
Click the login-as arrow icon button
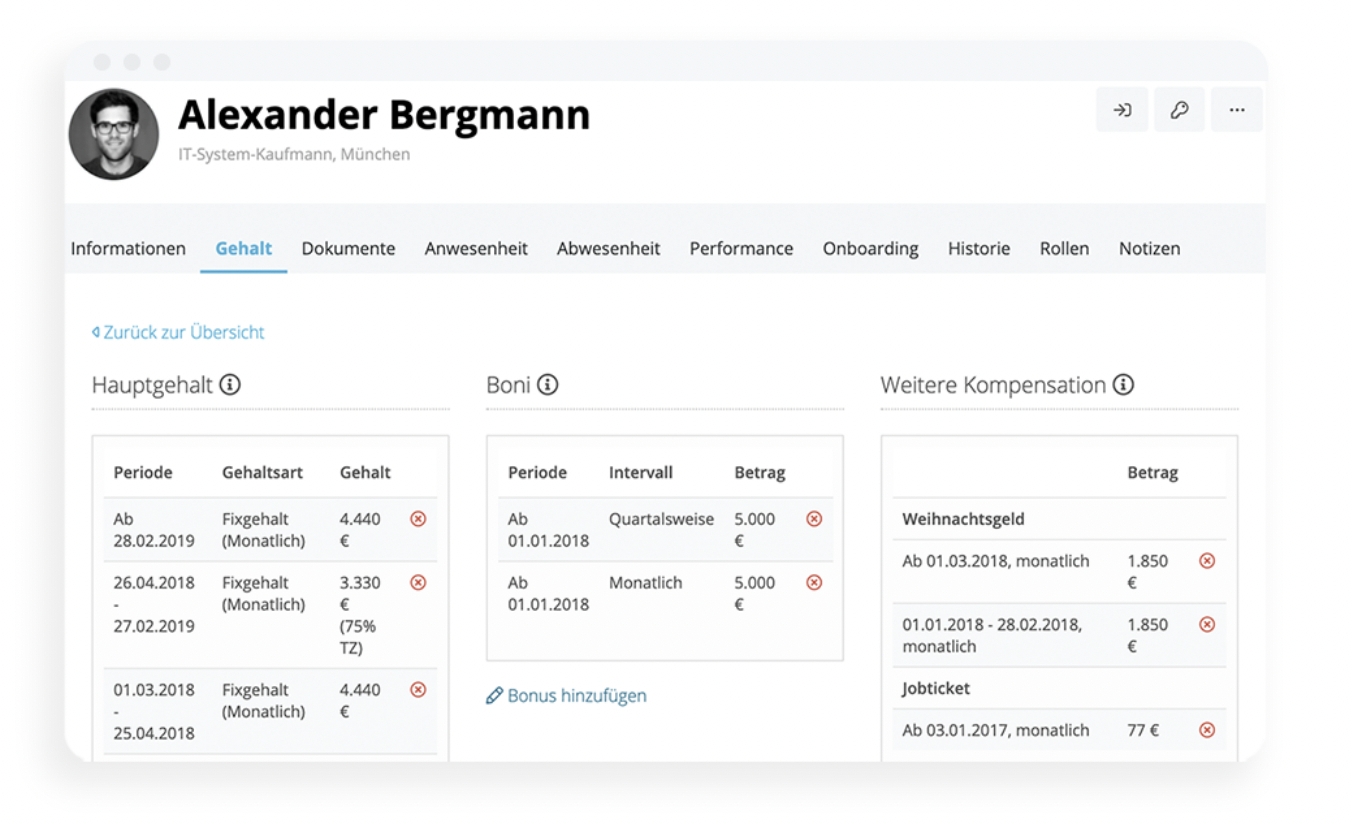click(x=1122, y=110)
